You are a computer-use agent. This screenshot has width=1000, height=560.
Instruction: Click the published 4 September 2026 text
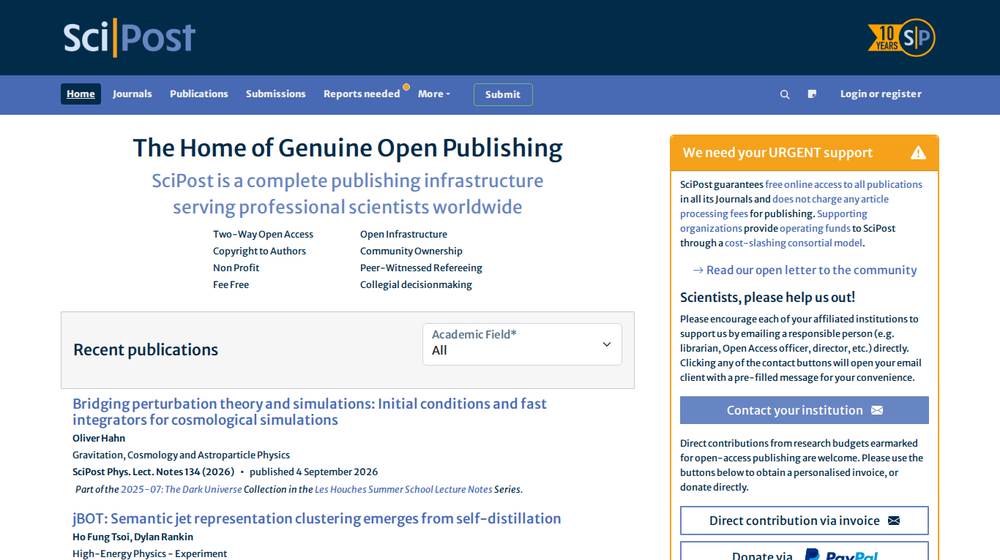point(314,472)
